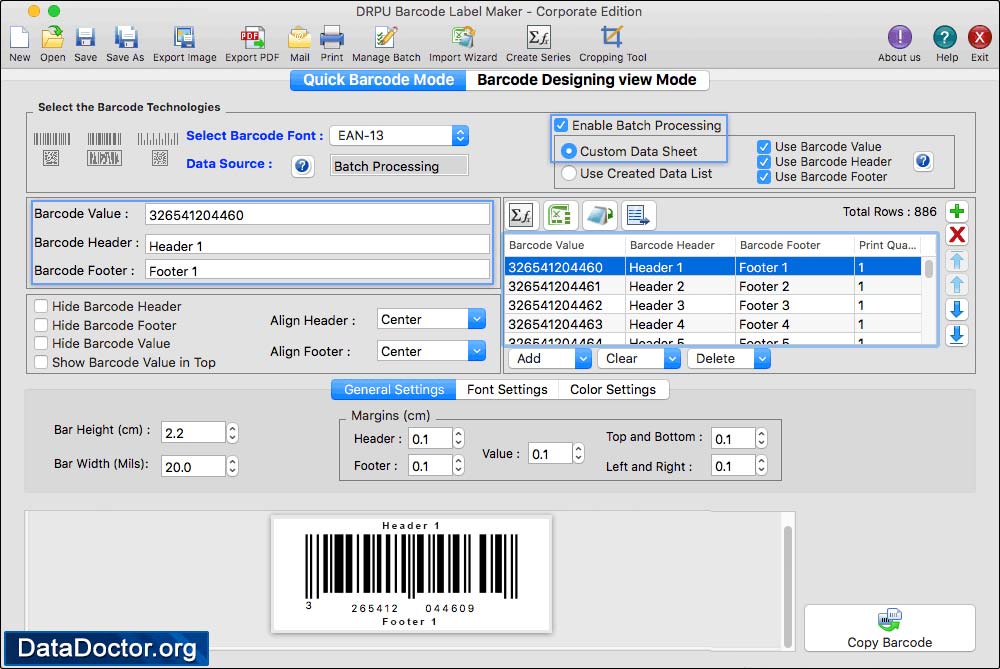Open the Select Barcode Font dropdown
The height and width of the screenshot is (669, 1000).
point(399,135)
